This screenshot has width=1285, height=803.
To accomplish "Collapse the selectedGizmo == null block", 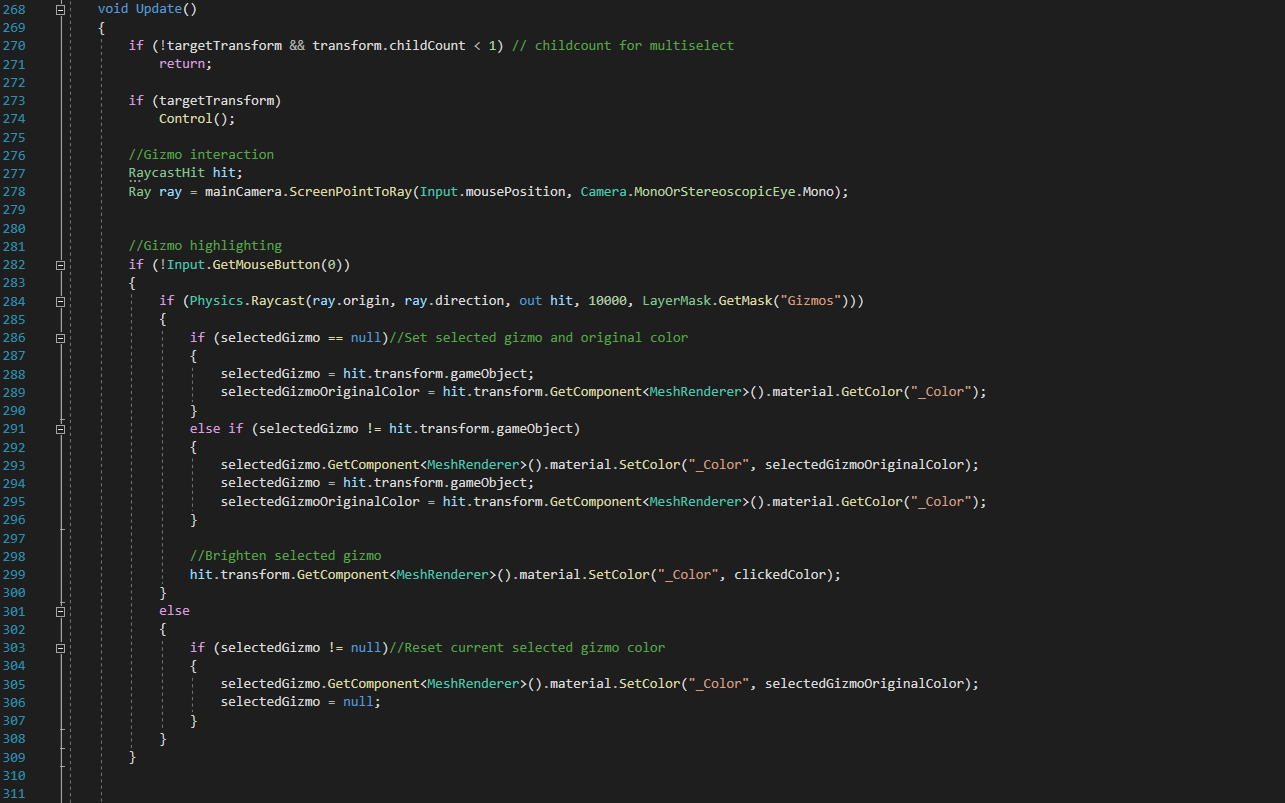I will (61, 338).
